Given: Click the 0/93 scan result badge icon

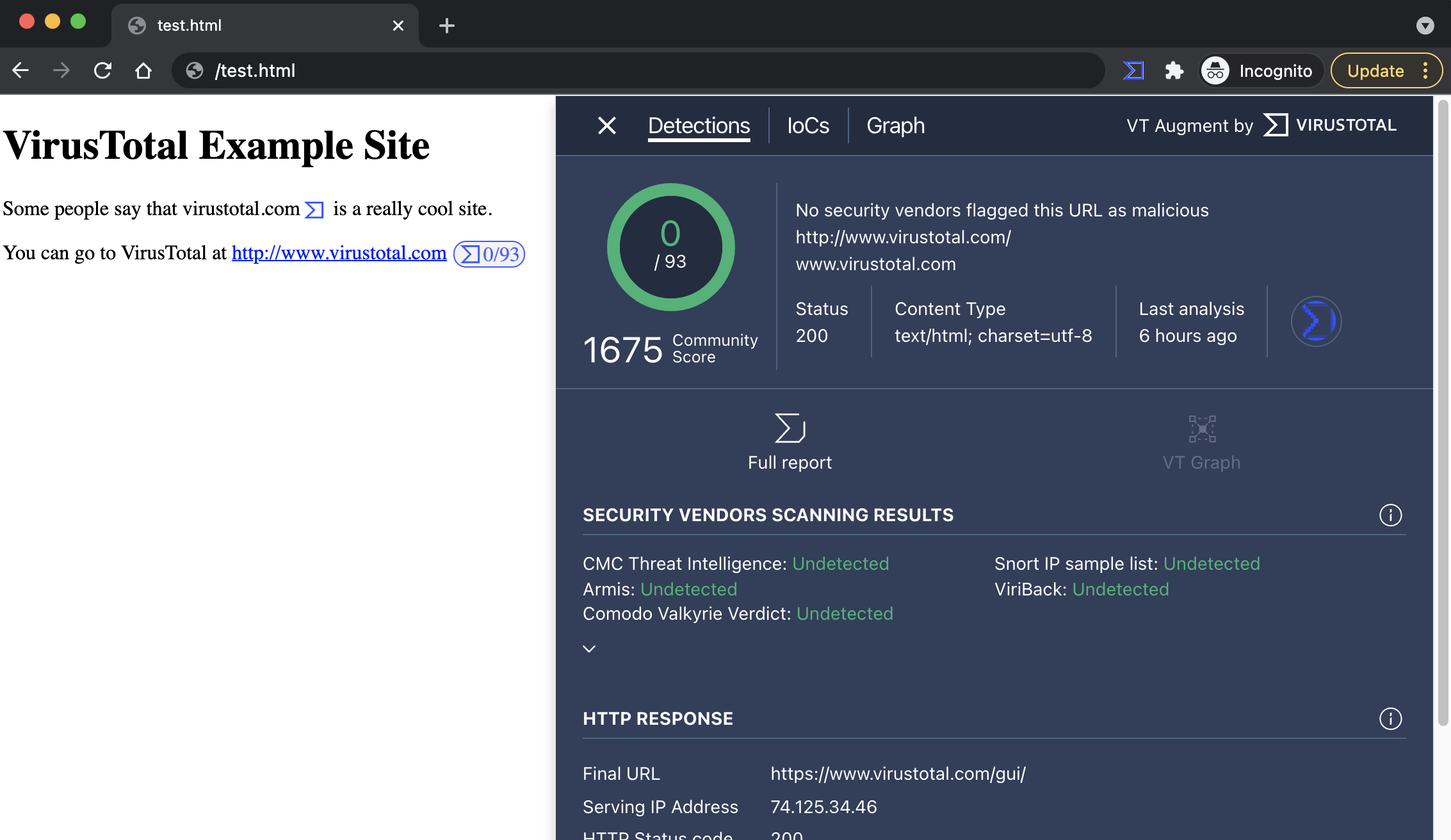Looking at the screenshot, I should tap(489, 254).
